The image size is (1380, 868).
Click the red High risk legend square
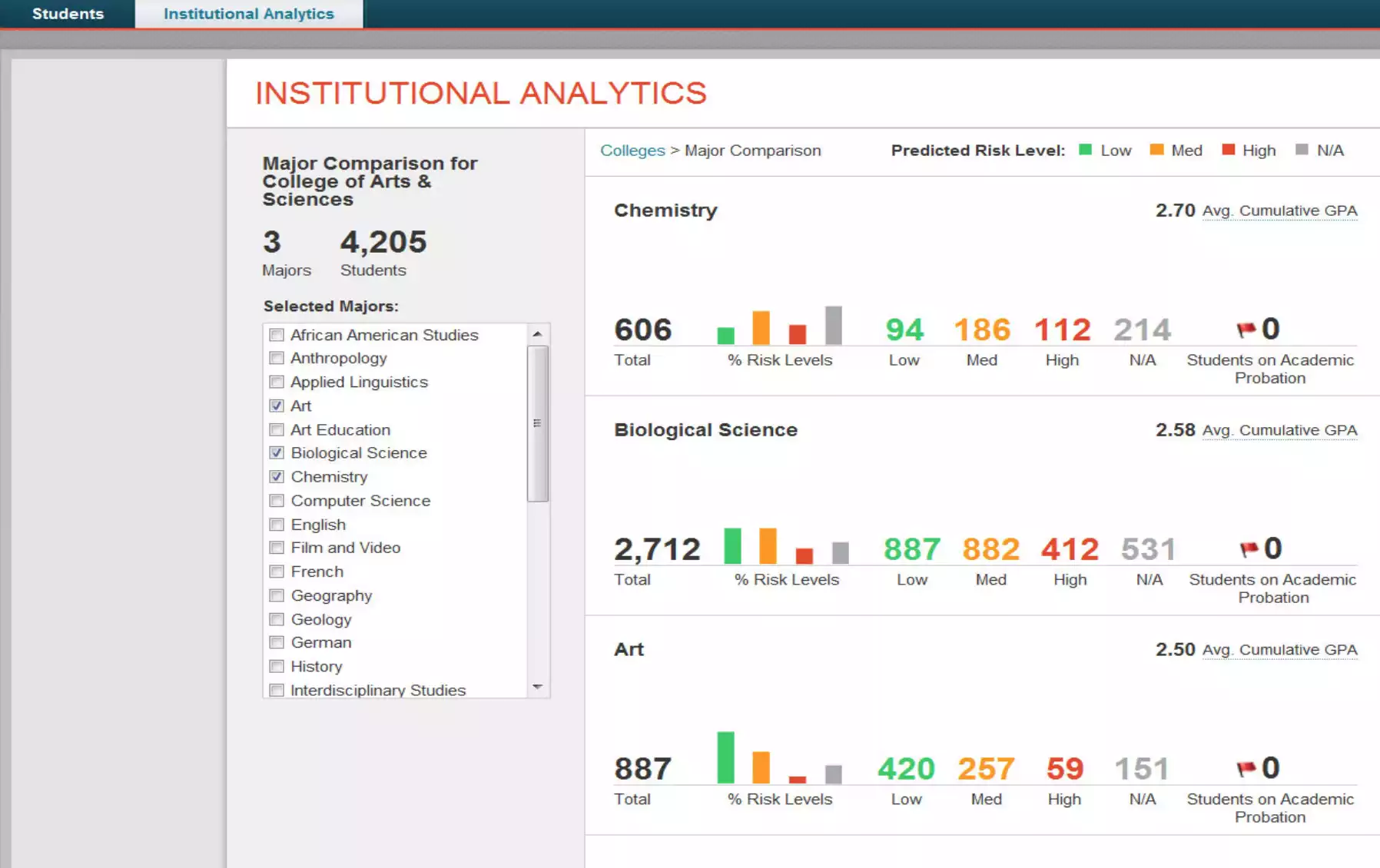(x=1228, y=150)
